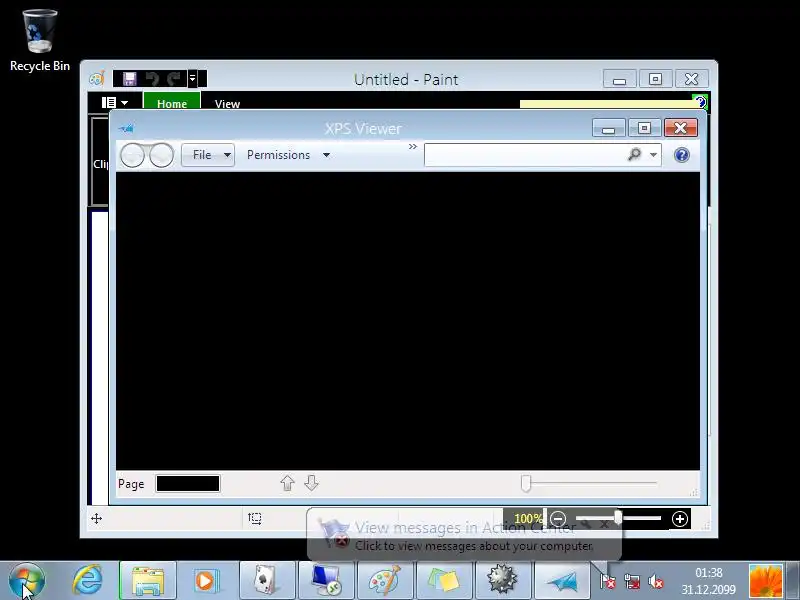Image resolution: width=800 pixels, height=600 pixels.
Task: Open the search options dropdown arrow in XPS Viewer
Action: click(654, 155)
